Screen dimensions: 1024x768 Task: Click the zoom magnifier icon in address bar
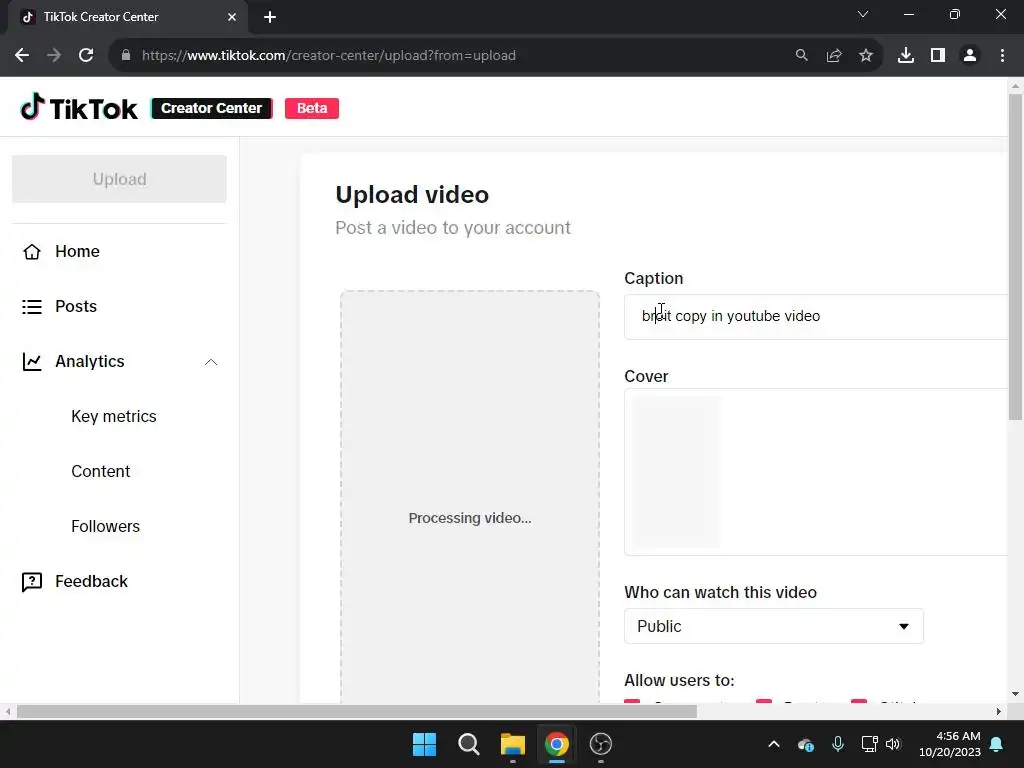click(801, 56)
